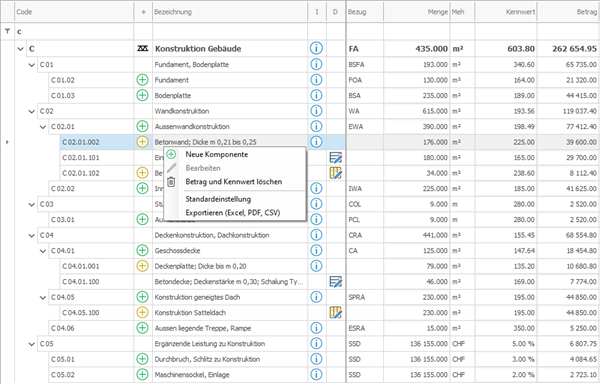Sort by Betrag column header
Screen dimensions: 600x384
[x=568, y=12]
